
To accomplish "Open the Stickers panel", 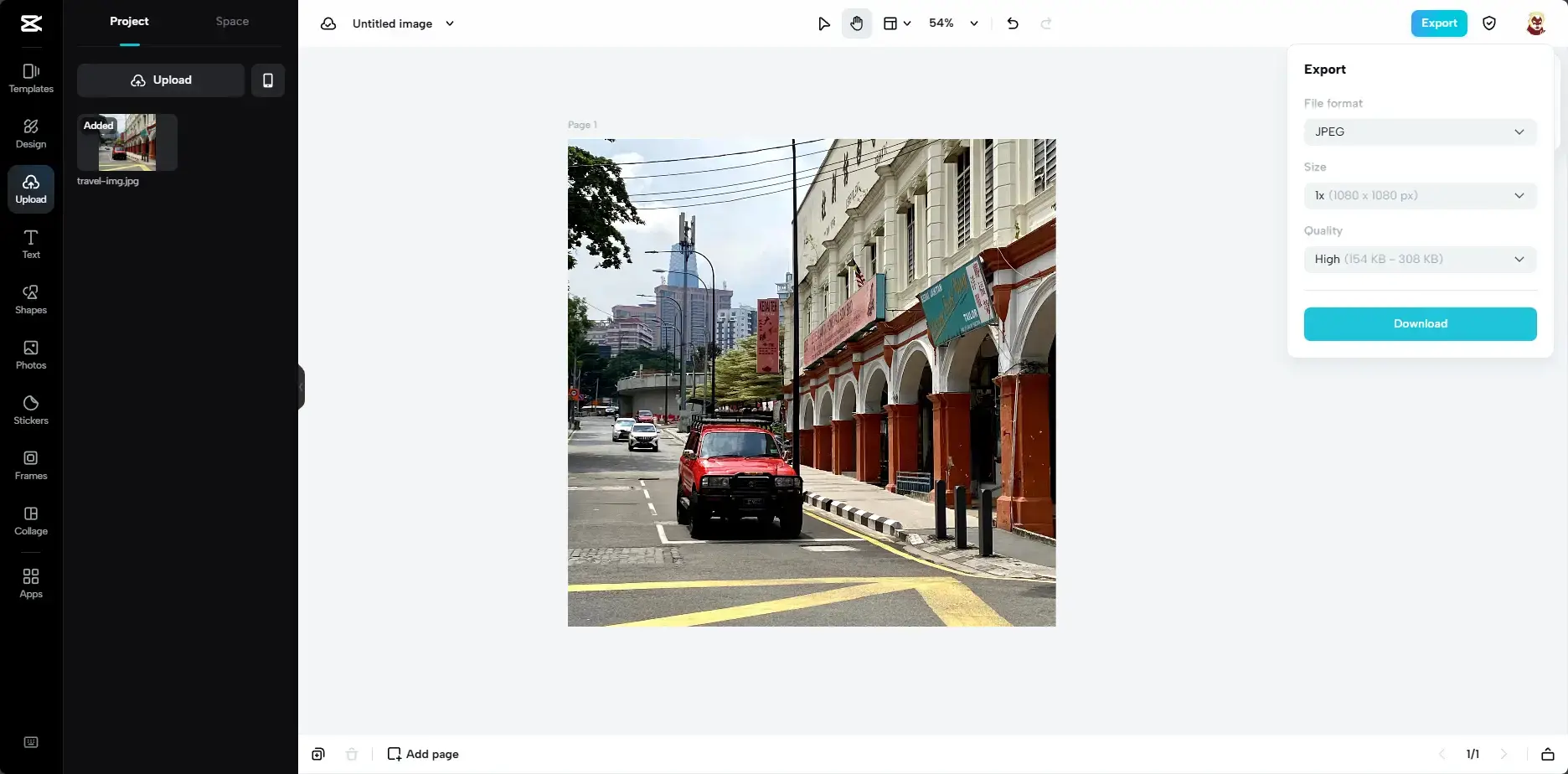I will (30, 410).
